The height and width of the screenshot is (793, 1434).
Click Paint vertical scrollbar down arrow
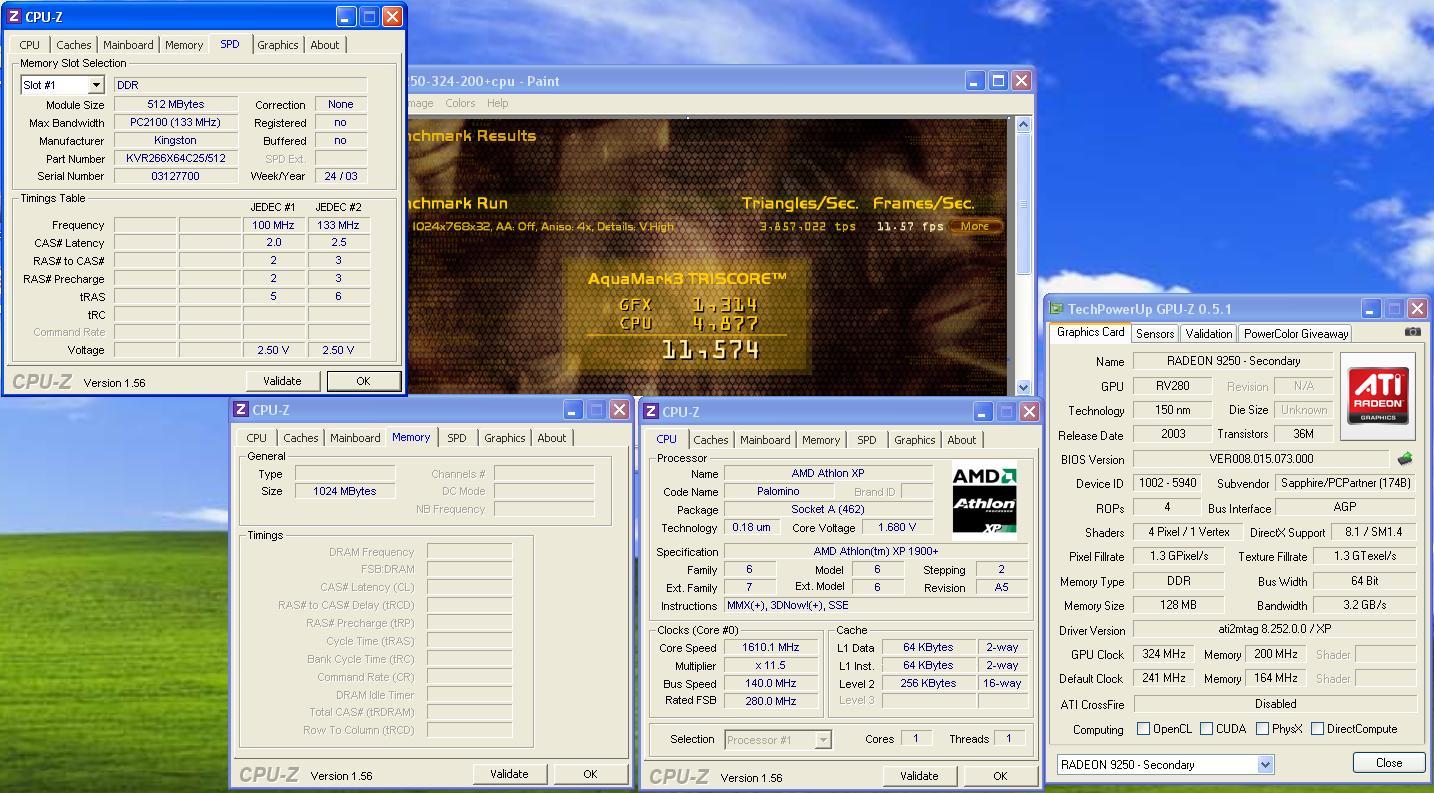[x=1023, y=387]
